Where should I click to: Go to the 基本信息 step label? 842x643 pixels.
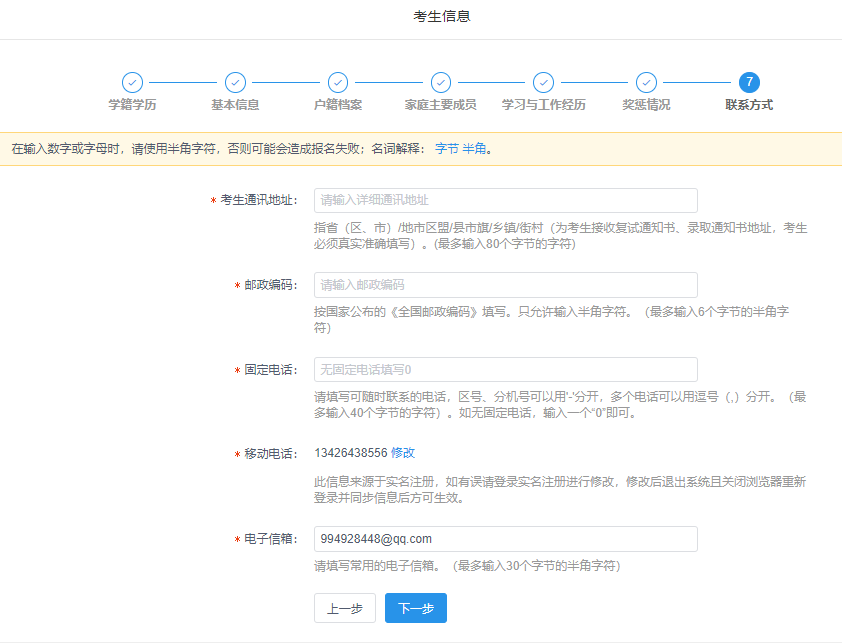(235, 105)
